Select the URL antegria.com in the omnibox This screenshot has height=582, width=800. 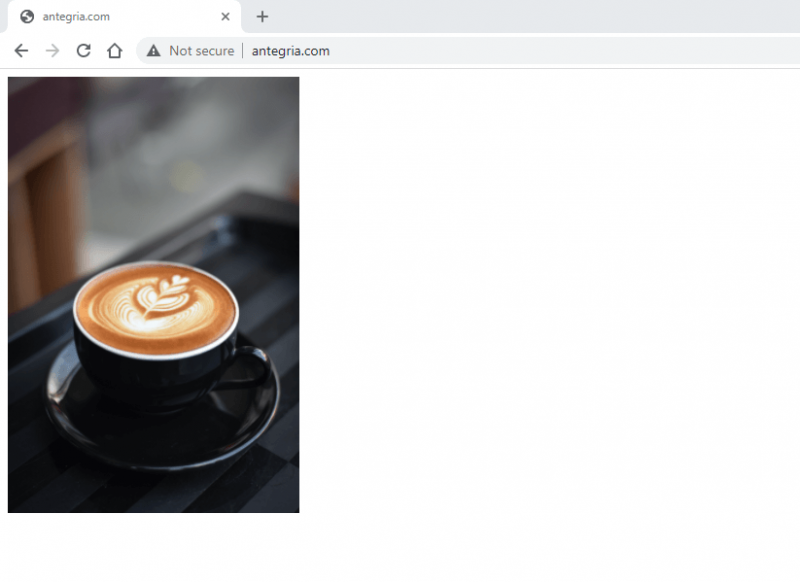pos(291,50)
